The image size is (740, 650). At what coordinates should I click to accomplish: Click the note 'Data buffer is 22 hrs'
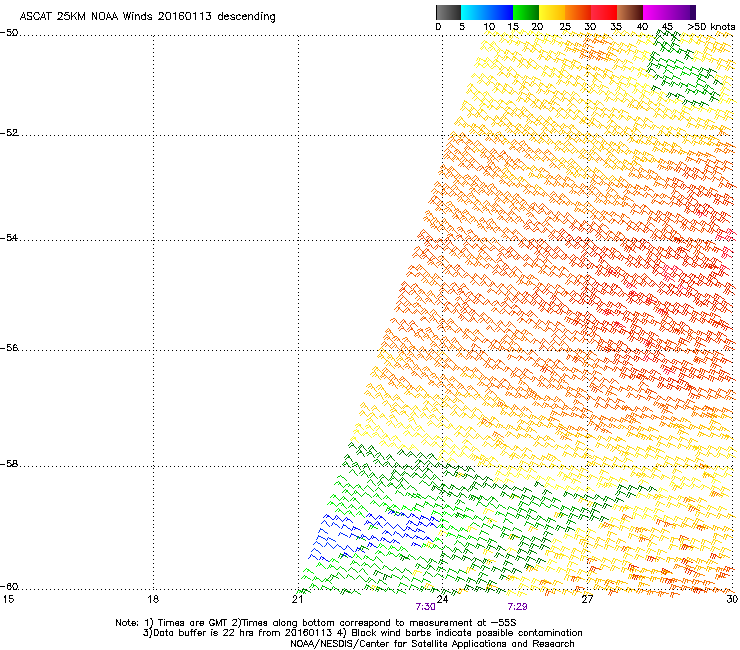[x=204, y=633]
